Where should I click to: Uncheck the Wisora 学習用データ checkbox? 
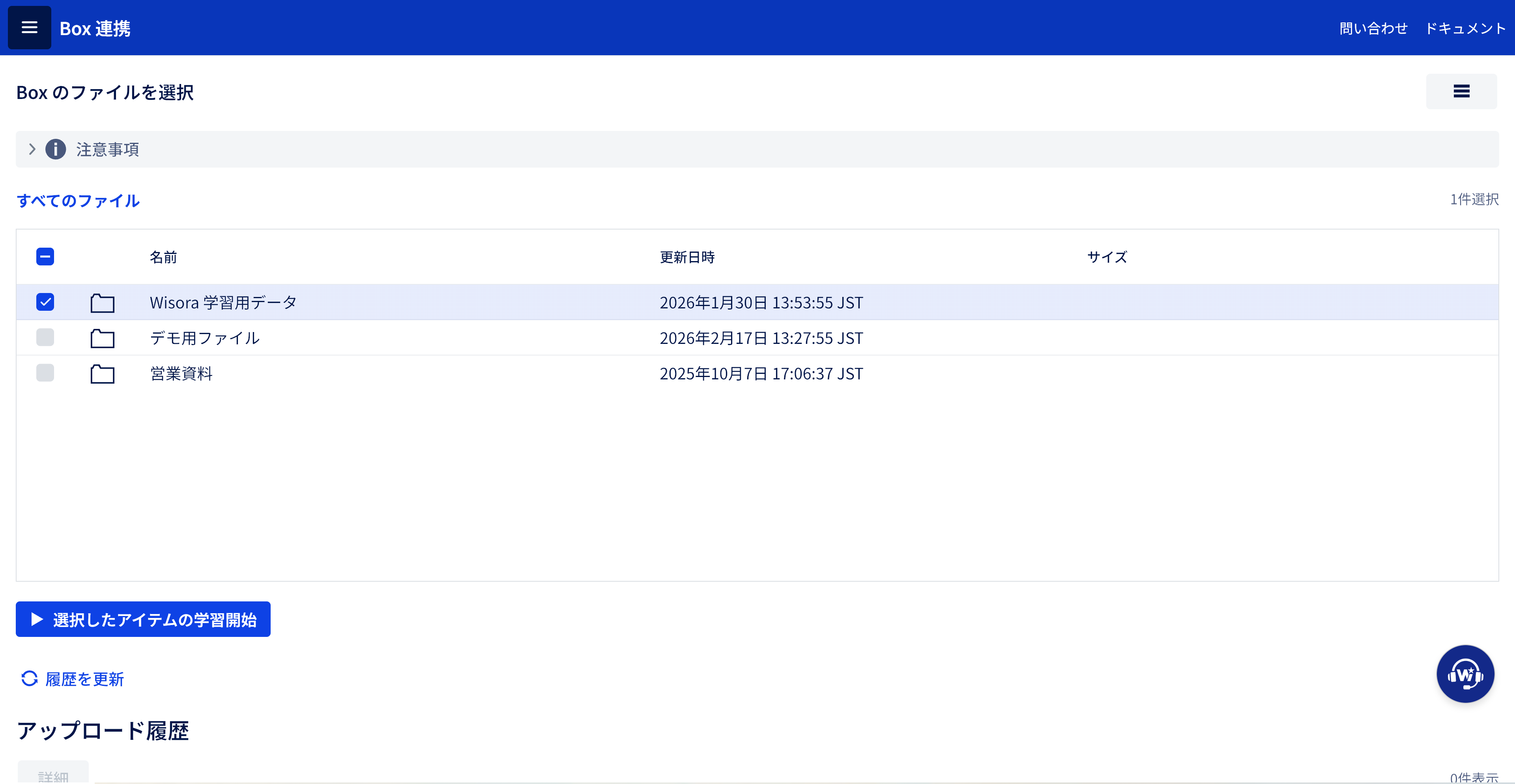[x=45, y=302]
